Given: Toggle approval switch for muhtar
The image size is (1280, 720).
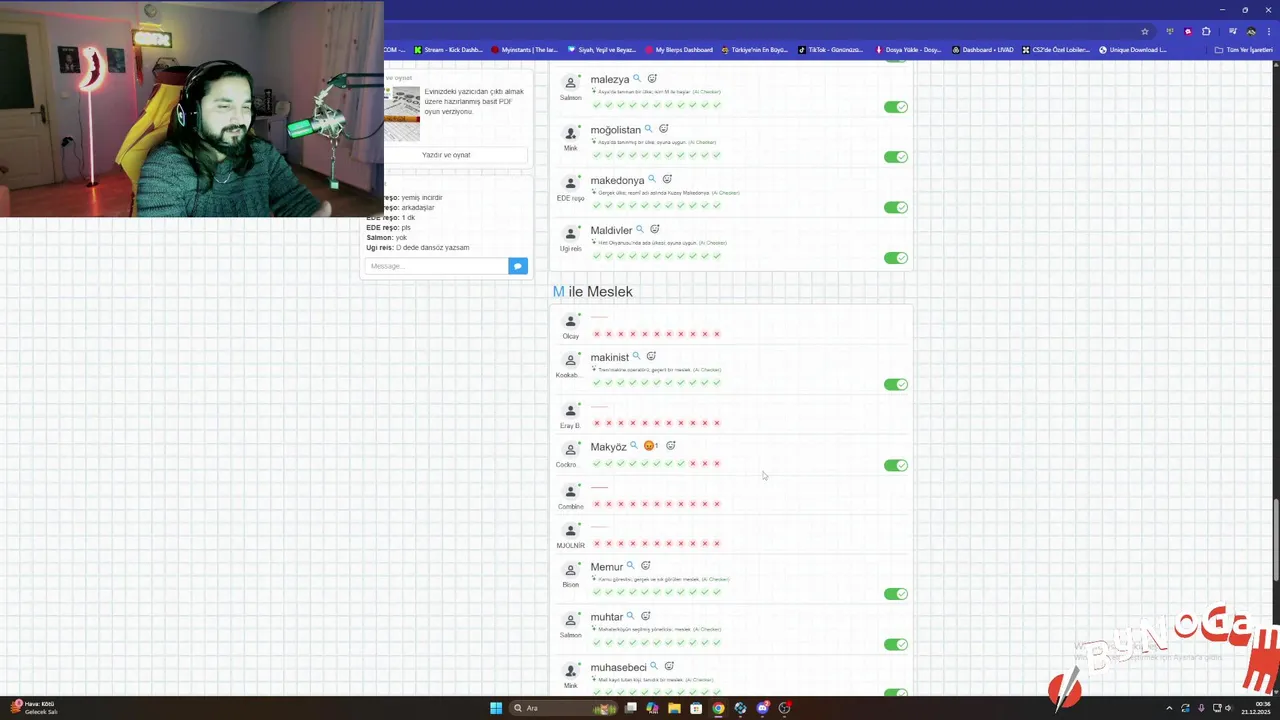Looking at the screenshot, I should [x=896, y=644].
